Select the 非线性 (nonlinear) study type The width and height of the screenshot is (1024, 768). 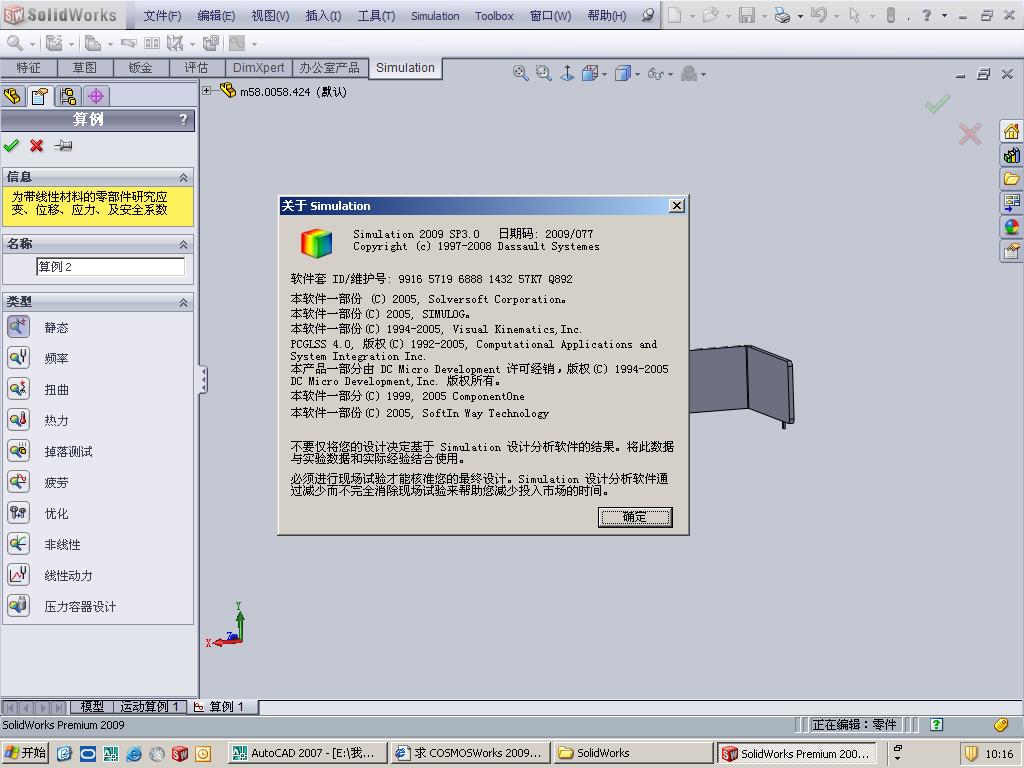18,544
